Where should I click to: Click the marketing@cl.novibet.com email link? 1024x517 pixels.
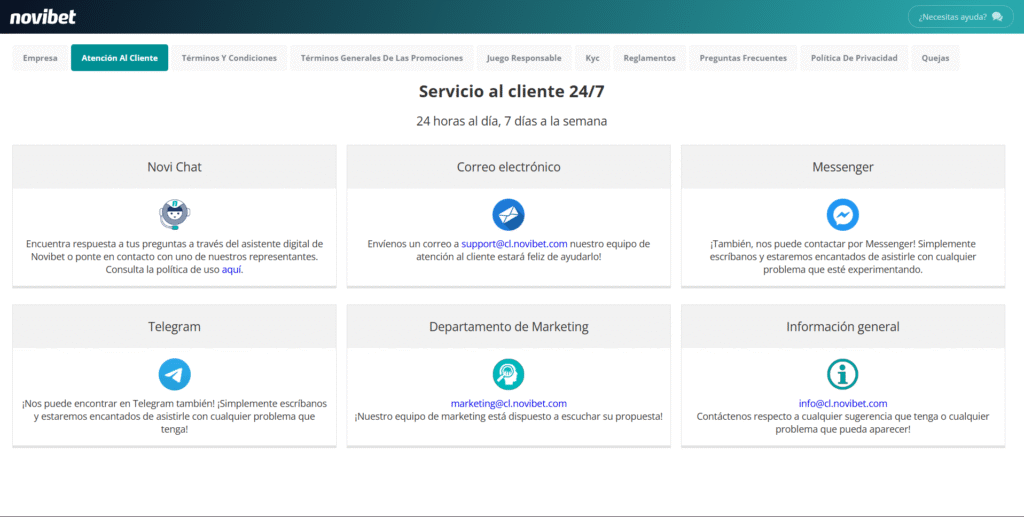click(x=508, y=404)
